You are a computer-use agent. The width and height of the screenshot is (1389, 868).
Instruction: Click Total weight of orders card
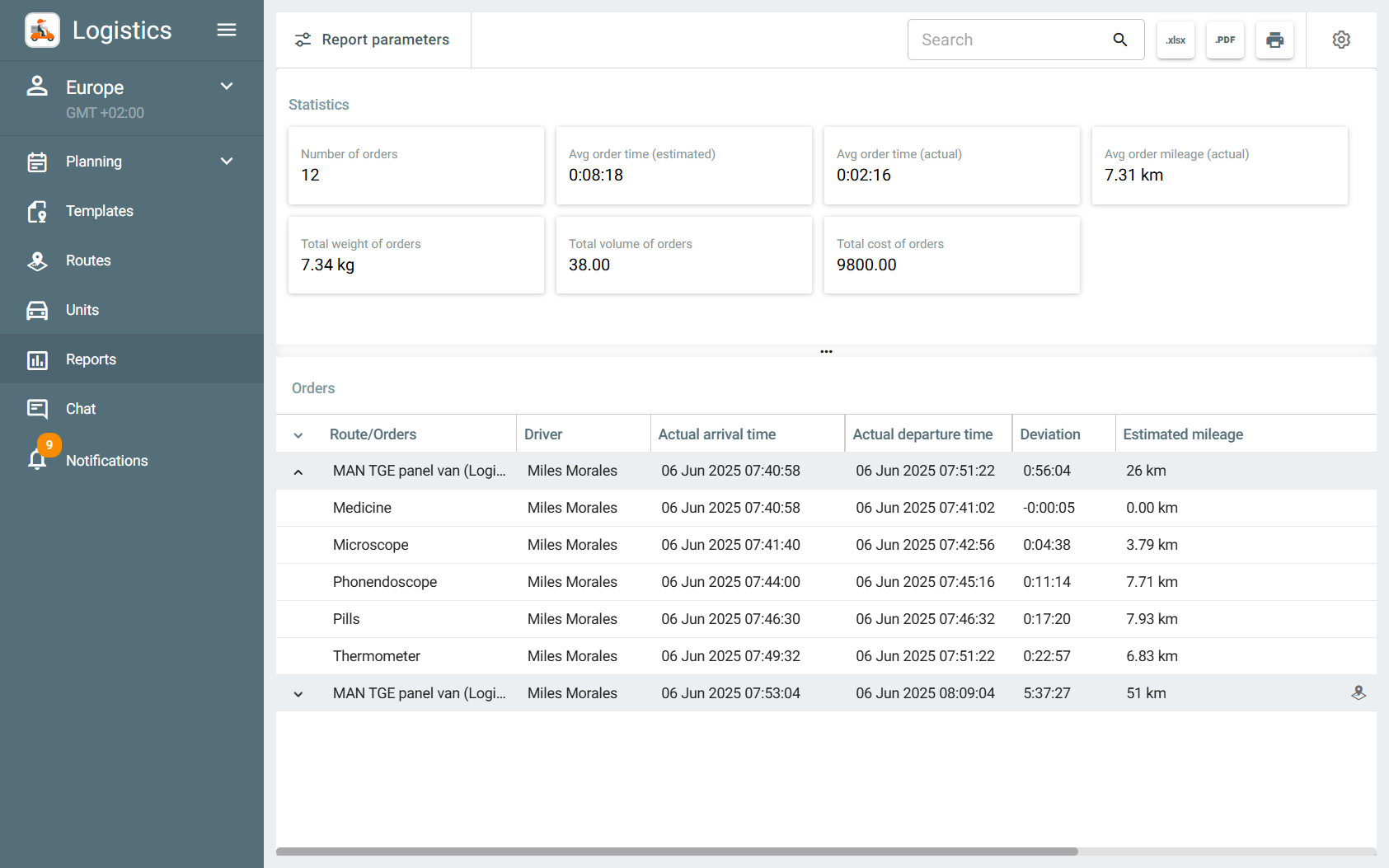click(x=416, y=256)
